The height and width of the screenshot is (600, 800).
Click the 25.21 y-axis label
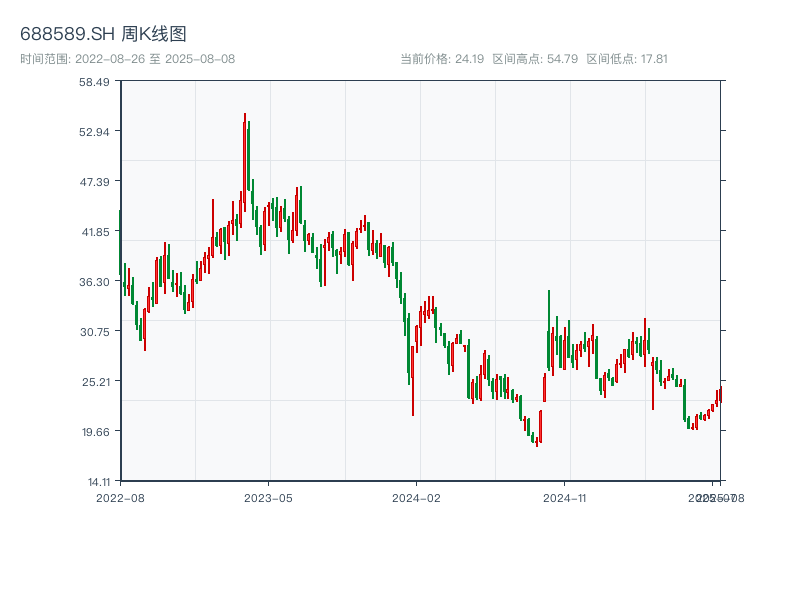pos(95,381)
